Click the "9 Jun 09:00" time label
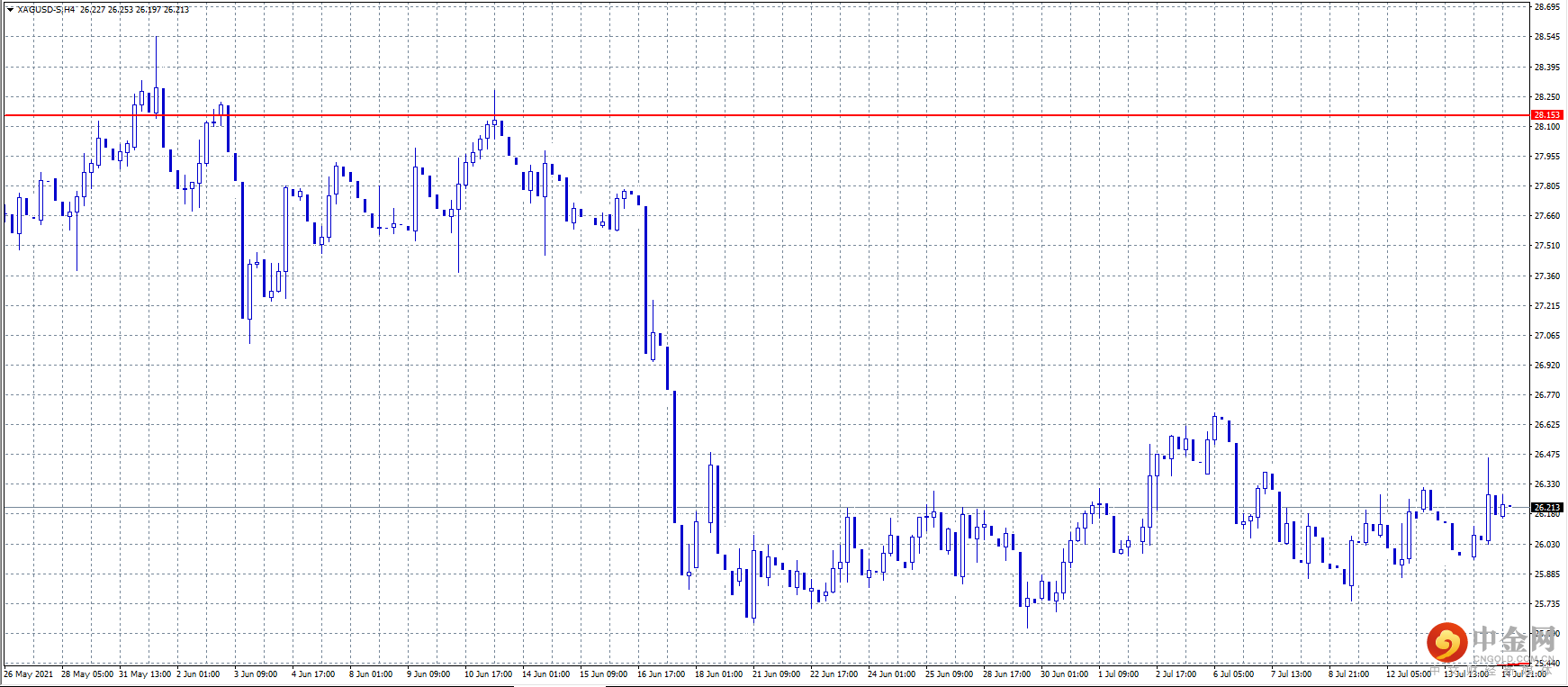The height and width of the screenshot is (687, 1568). click(428, 674)
